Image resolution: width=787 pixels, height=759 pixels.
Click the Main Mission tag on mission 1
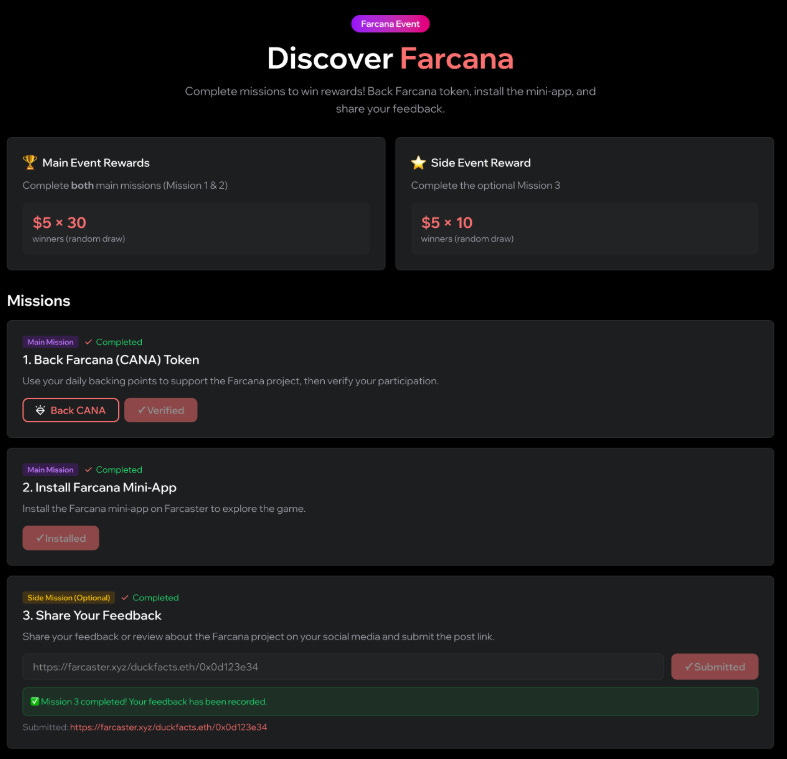(x=50, y=342)
